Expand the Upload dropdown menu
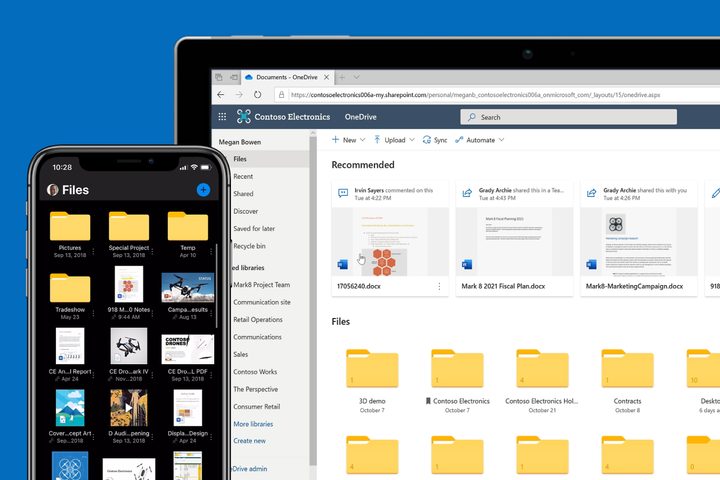This screenshot has width=720, height=480. pos(394,140)
